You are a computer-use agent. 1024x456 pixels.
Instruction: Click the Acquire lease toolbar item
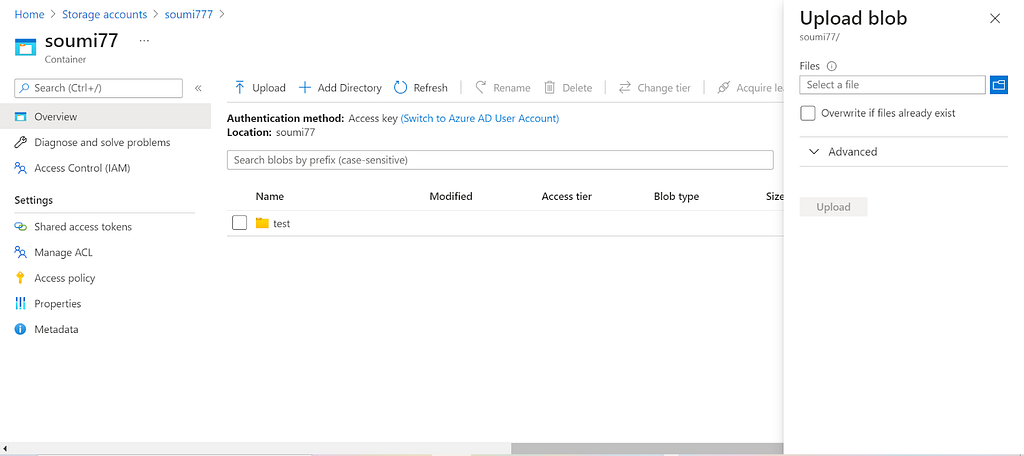[x=750, y=88]
